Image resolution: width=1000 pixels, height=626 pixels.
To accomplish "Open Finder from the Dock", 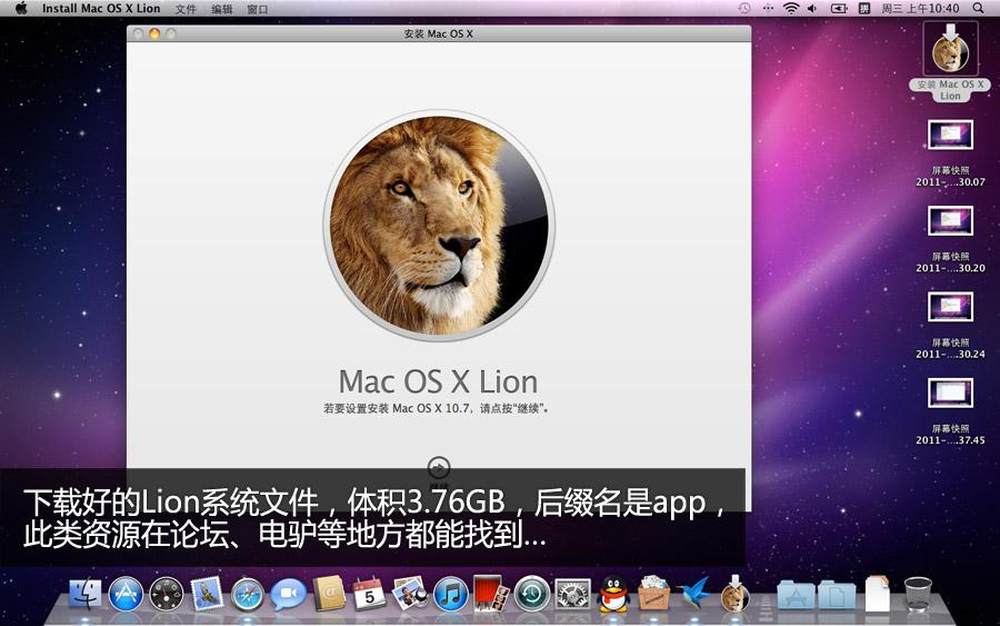I will point(85,595).
